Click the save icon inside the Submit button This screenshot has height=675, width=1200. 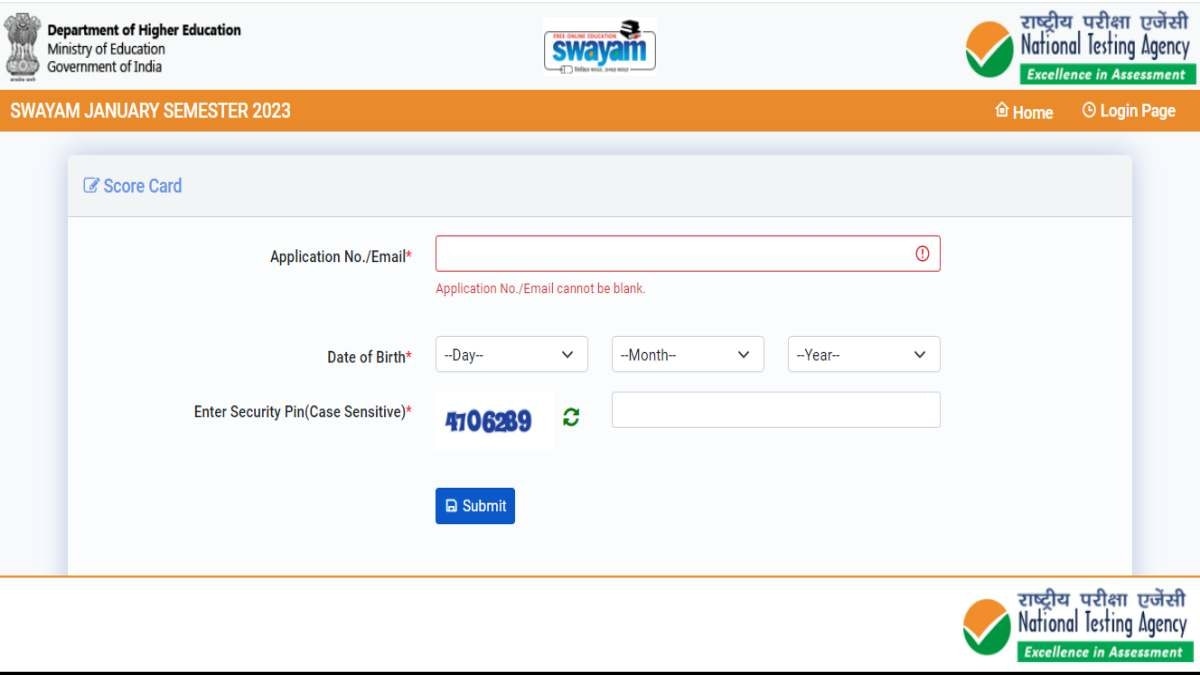(452, 506)
